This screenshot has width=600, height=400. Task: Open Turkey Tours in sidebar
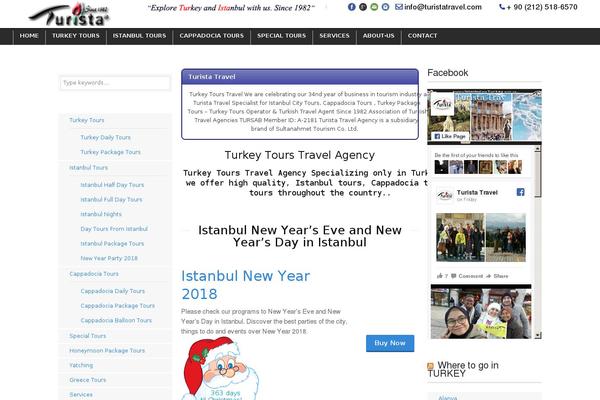pos(86,120)
